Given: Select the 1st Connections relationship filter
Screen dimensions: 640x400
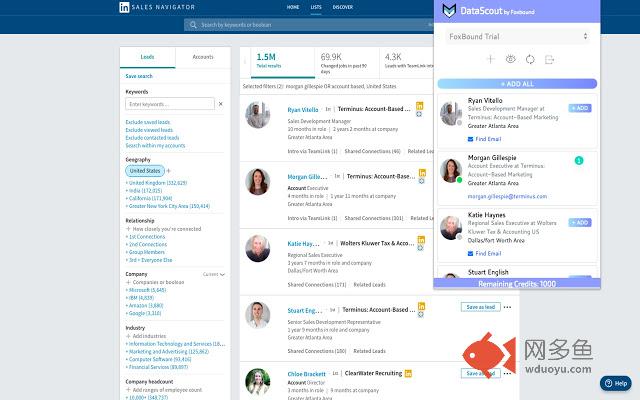Looking at the screenshot, I should [x=148, y=236].
